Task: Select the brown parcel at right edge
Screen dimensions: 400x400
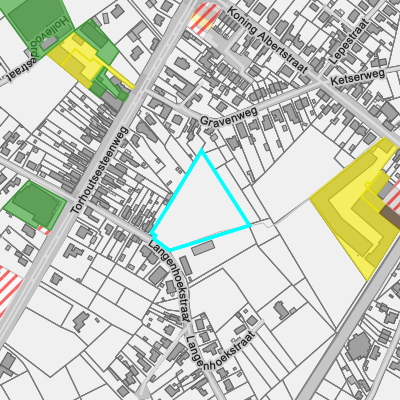Action: (391, 217)
